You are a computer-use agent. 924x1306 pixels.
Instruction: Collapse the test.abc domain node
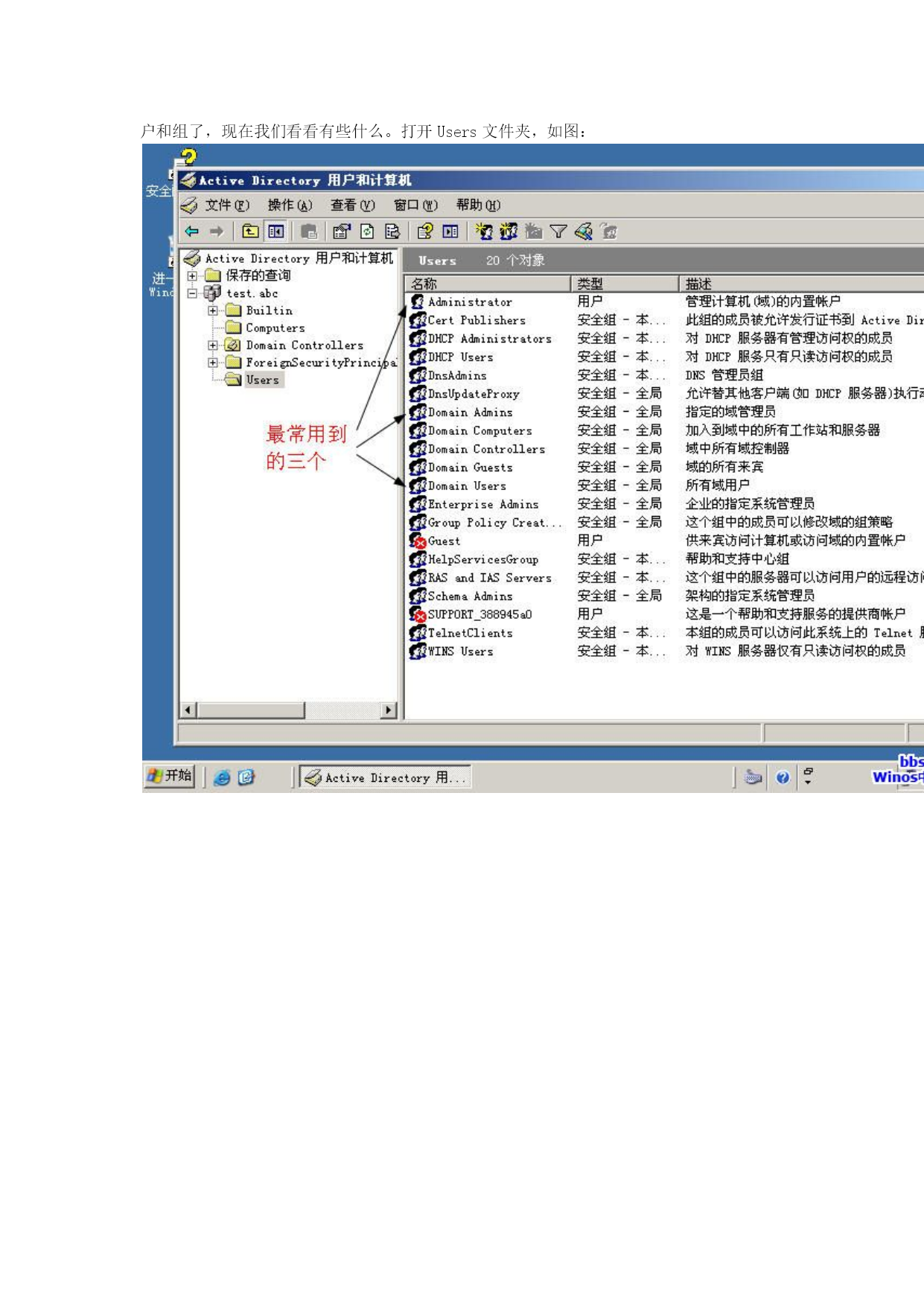click(x=192, y=293)
